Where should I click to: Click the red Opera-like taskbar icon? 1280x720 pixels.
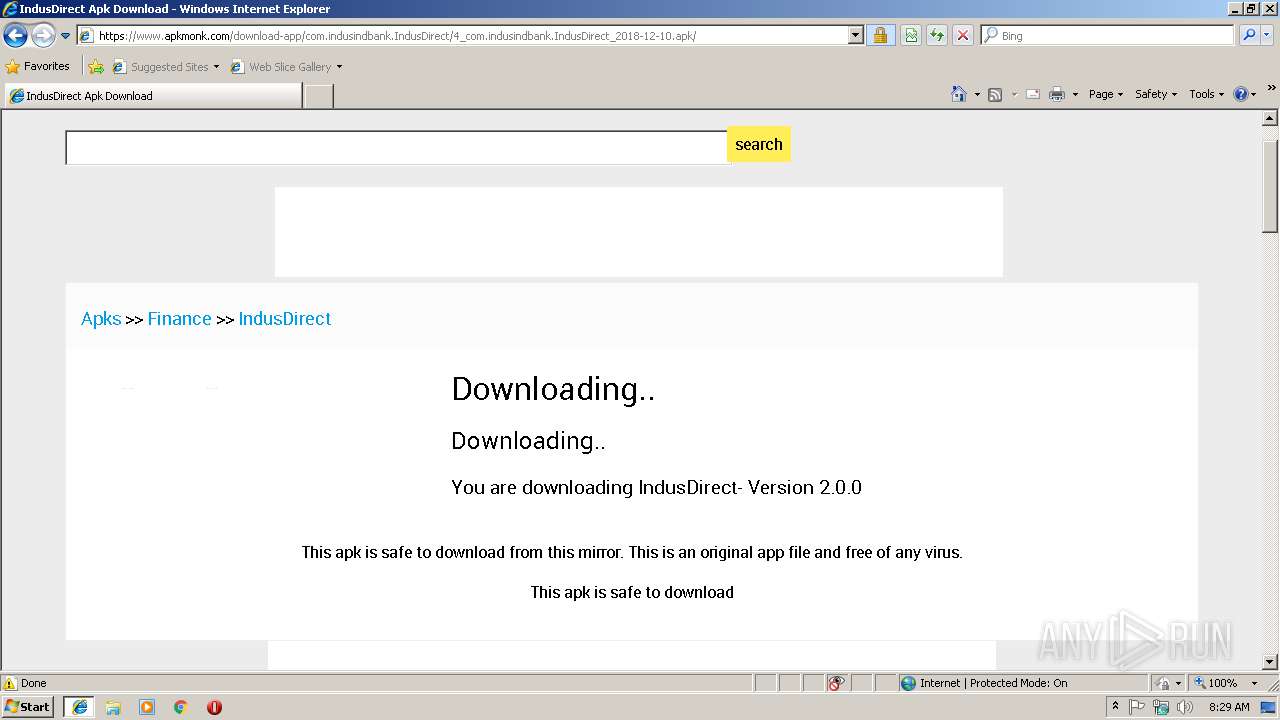214,707
